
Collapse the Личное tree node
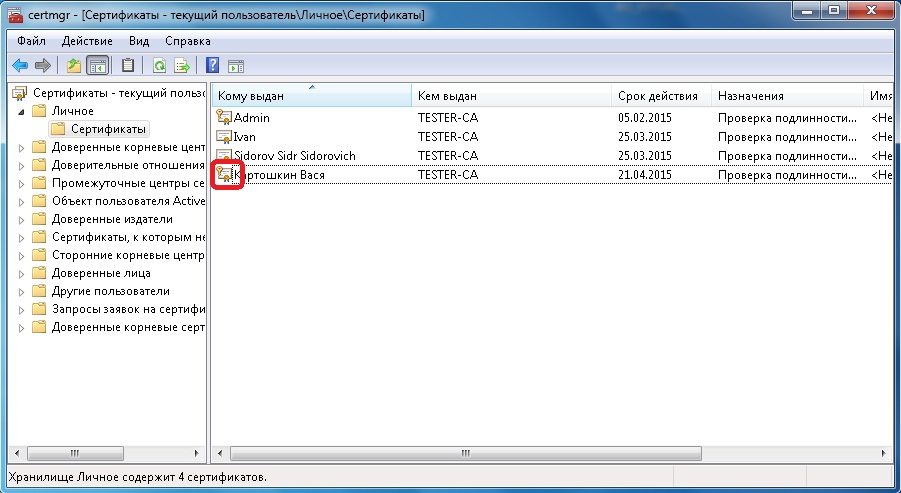(22, 111)
